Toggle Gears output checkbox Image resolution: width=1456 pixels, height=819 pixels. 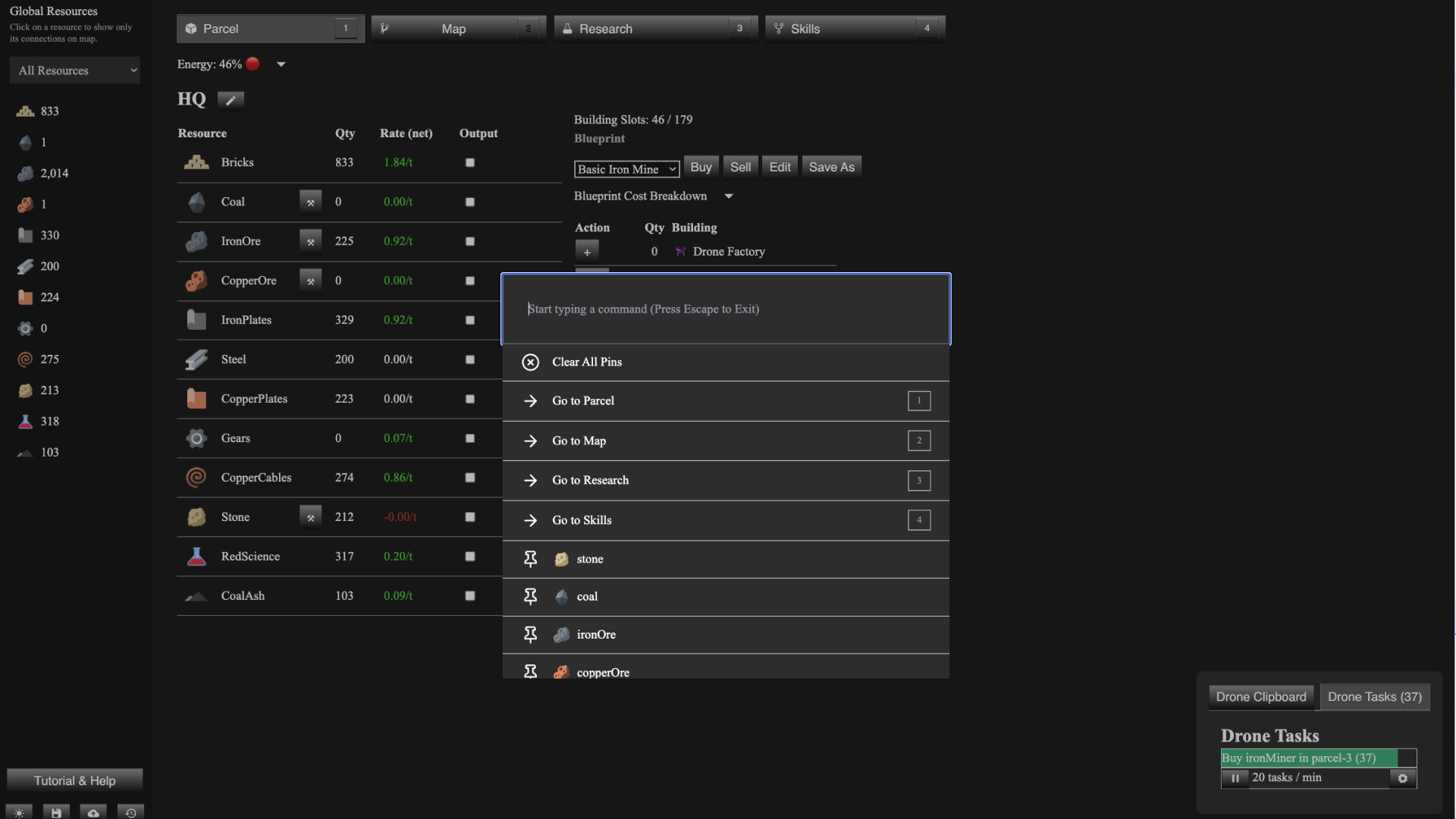pyautogui.click(x=470, y=438)
